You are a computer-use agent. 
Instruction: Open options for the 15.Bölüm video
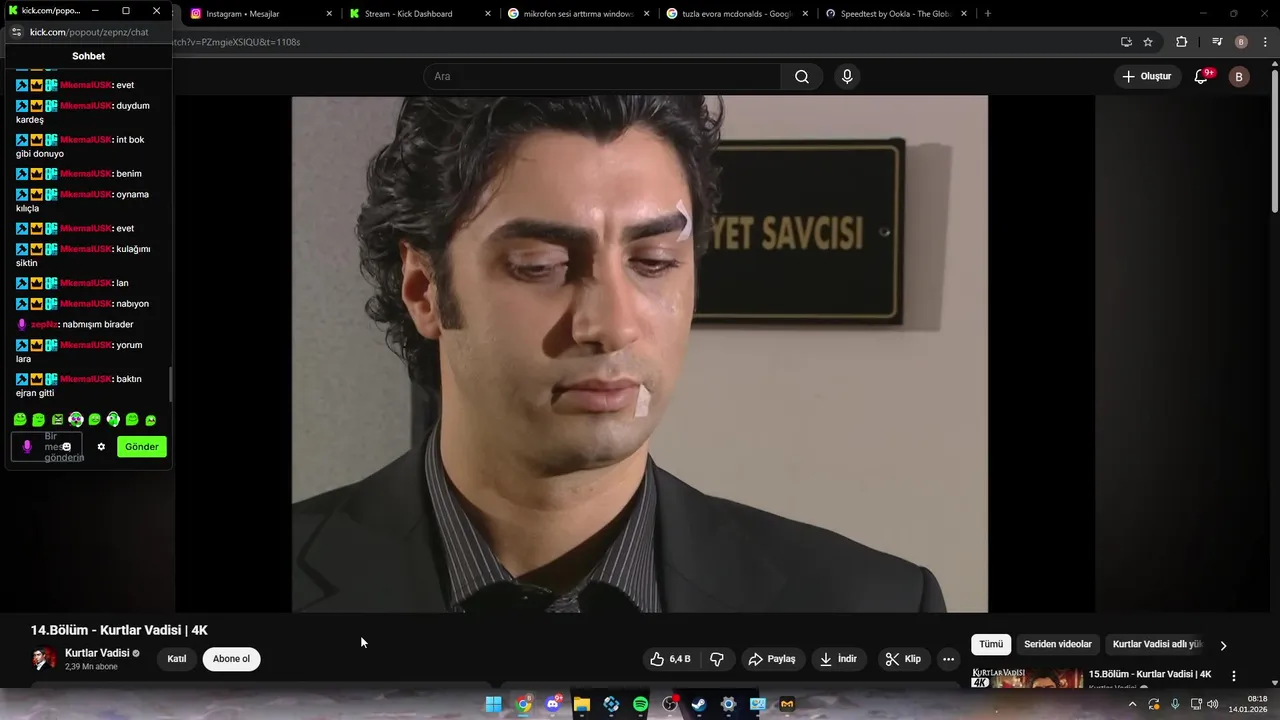click(x=1234, y=676)
